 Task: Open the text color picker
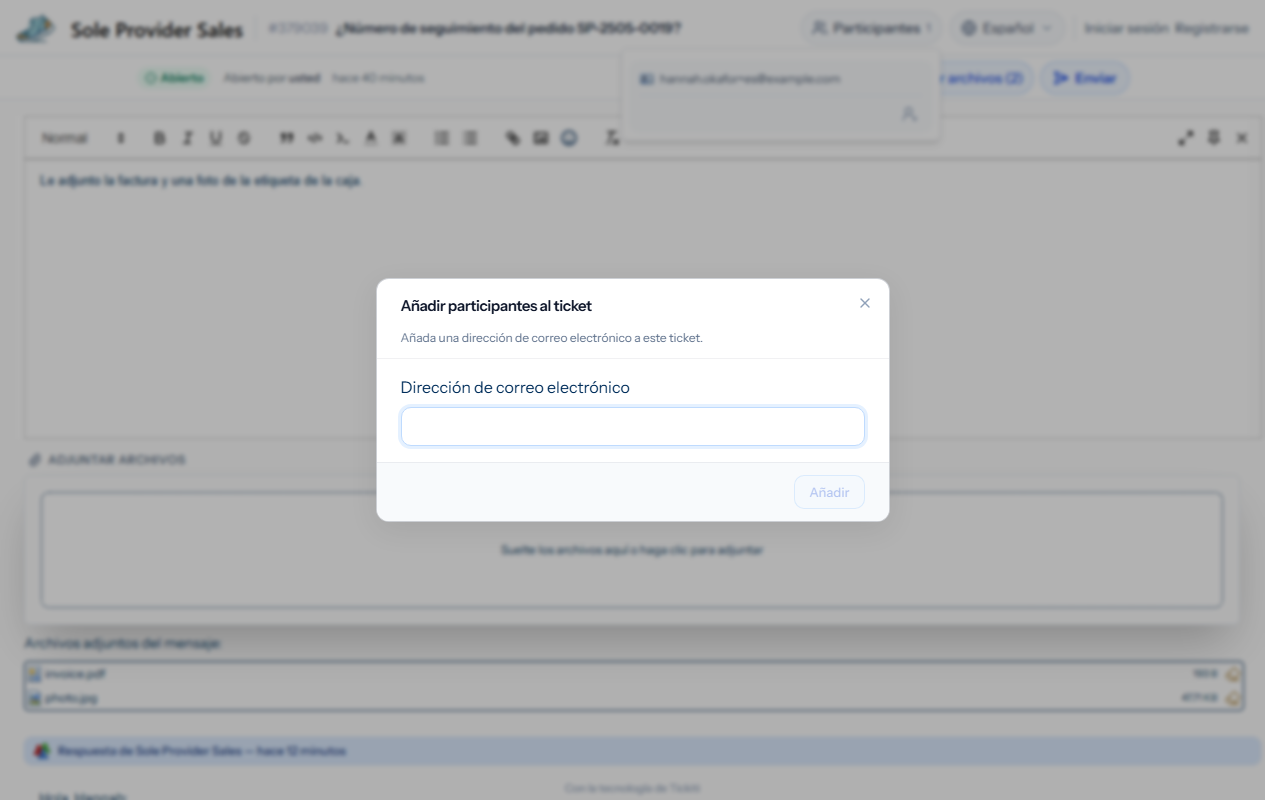point(371,138)
